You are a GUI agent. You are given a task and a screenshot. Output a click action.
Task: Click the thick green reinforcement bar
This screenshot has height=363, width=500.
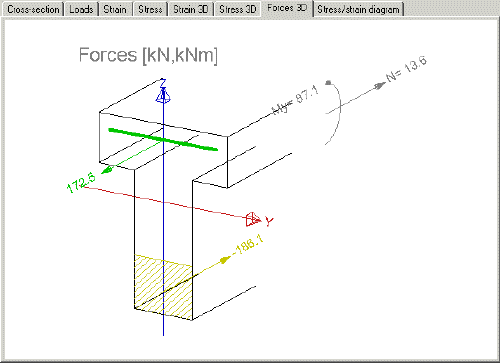[163, 139]
